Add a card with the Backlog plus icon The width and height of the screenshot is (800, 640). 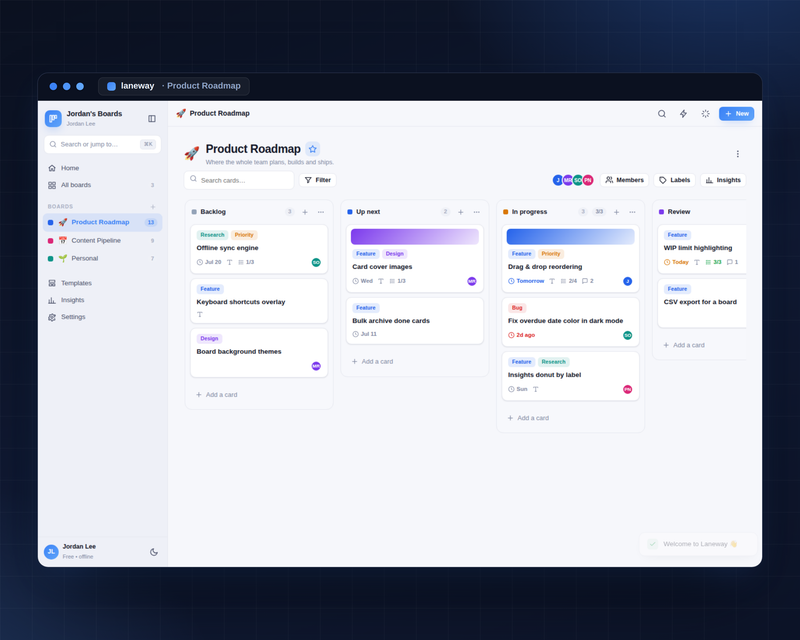tap(305, 212)
